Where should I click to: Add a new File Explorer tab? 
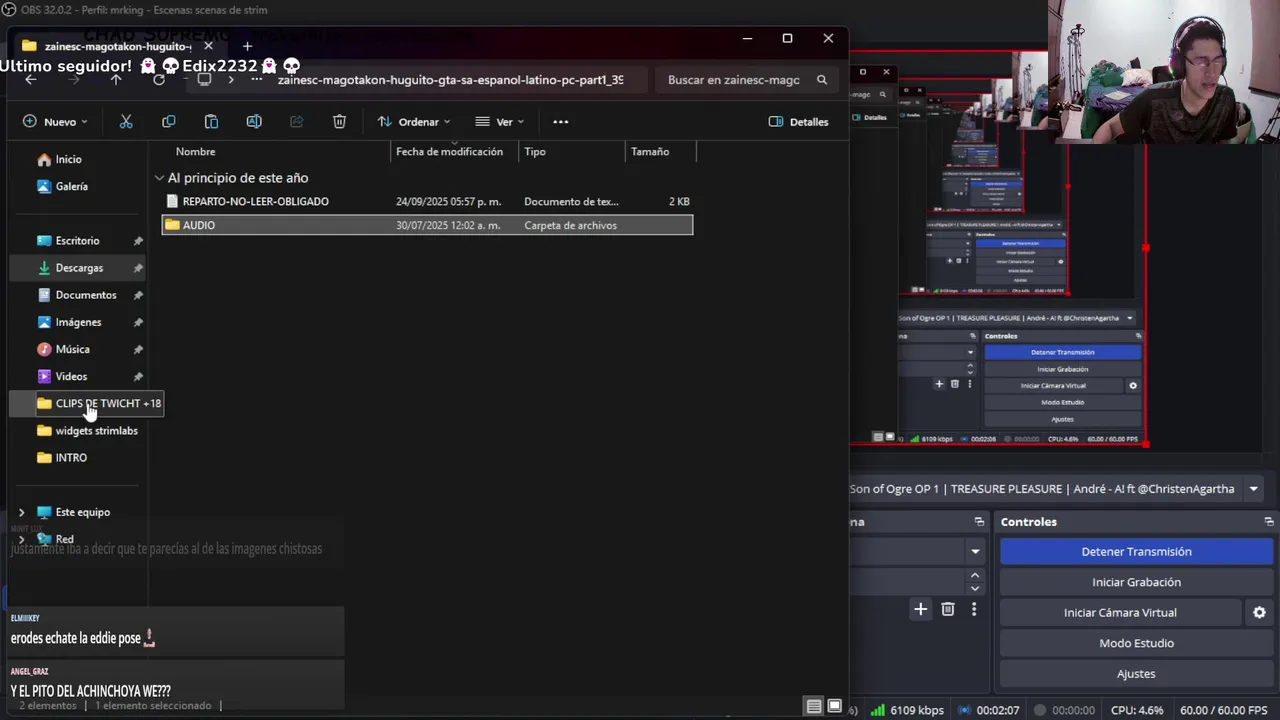click(x=247, y=46)
